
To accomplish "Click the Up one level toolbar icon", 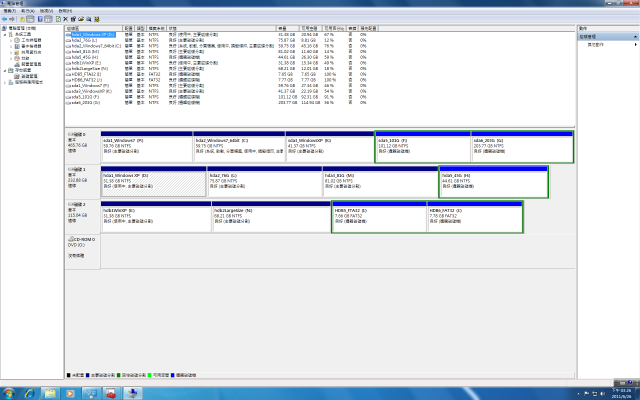I will (22, 19).
